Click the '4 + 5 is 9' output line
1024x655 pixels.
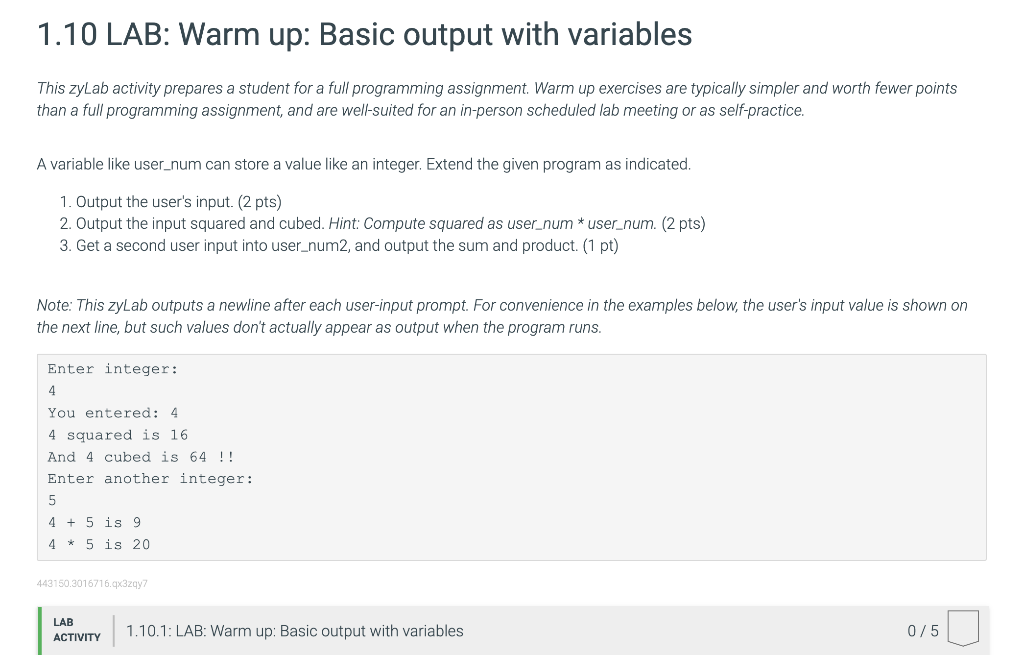tap(94, 522)
